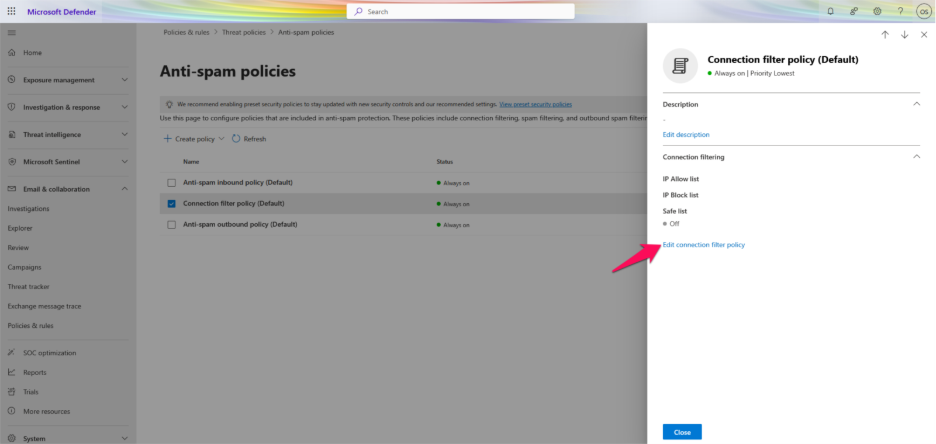936x444 pixels.
Task: Click the help question mark icon
Action: [x=900, y=11]
